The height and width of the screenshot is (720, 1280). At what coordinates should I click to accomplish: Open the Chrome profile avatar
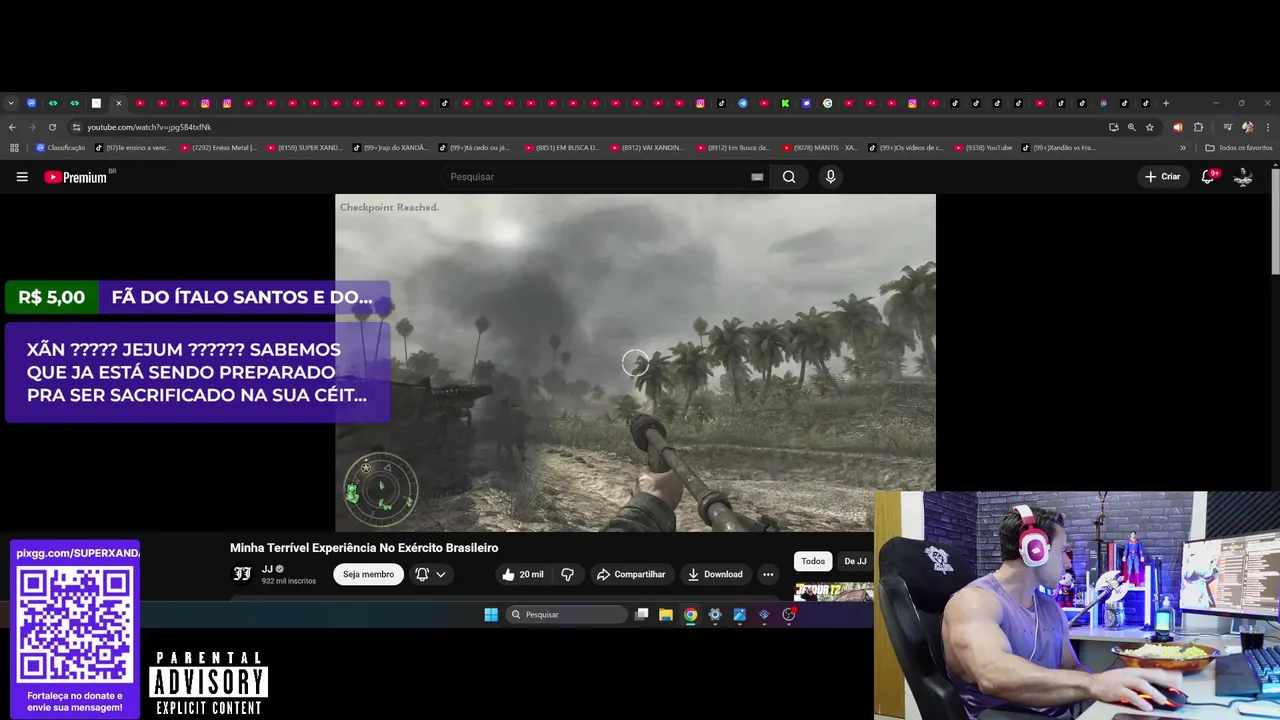(1247, 127)
